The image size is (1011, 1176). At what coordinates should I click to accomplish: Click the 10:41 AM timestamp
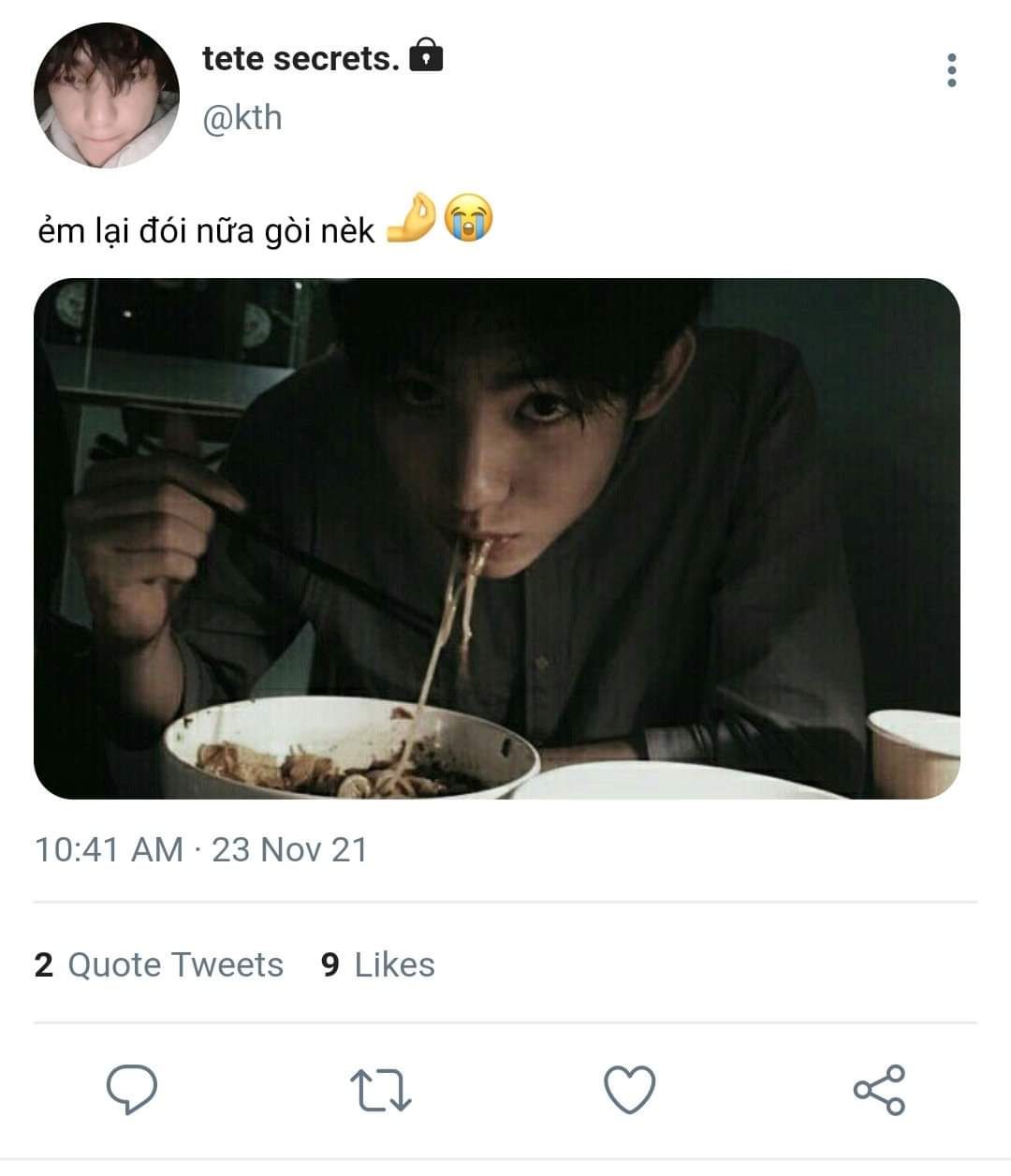(109, 849)
